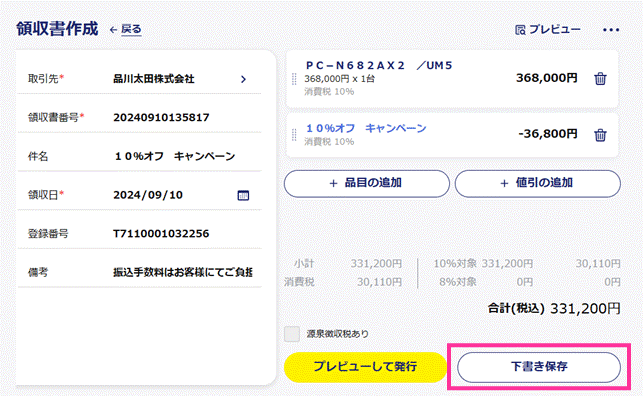Viewport: 643px width, 396px height.
Task: Delete the 10%オフ キャンペーン discount via trash icon
Action: point(600,135)
